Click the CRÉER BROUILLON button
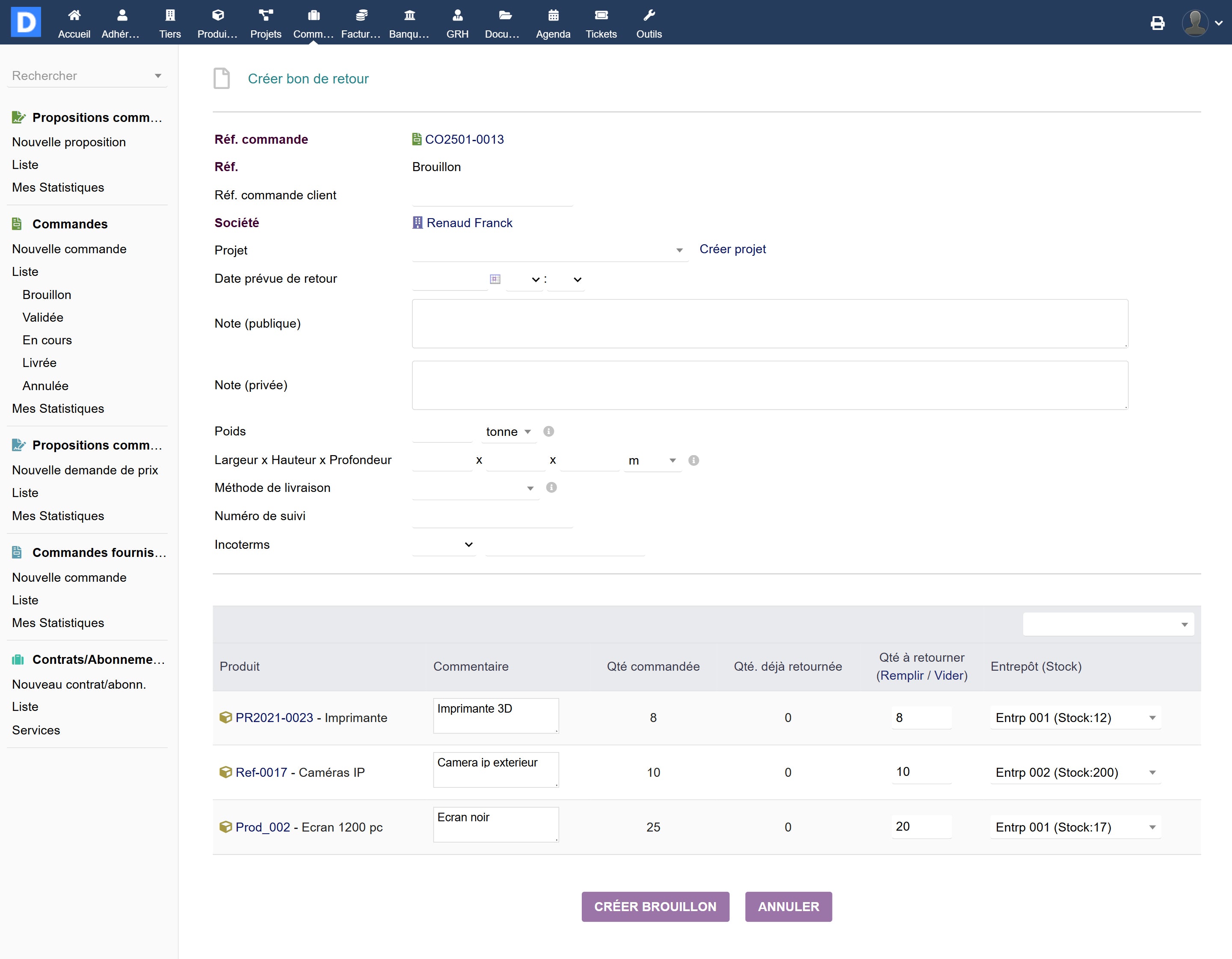 tap(655, 906)
